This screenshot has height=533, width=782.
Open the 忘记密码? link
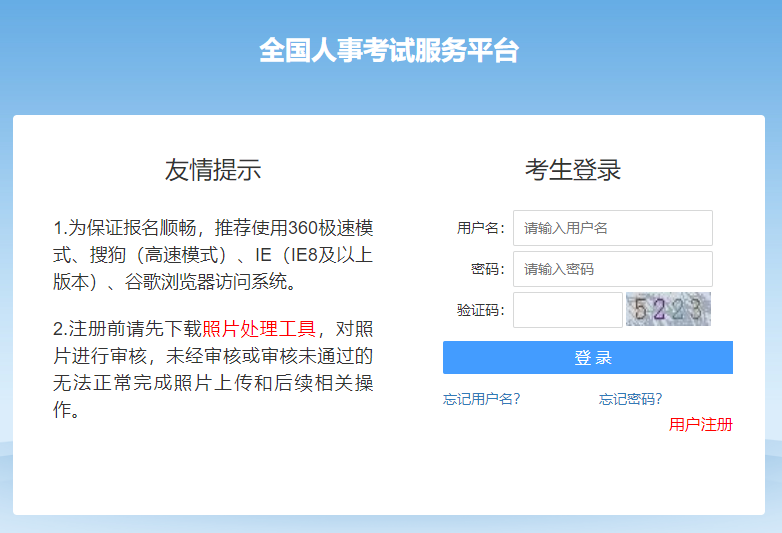point(630,399)
